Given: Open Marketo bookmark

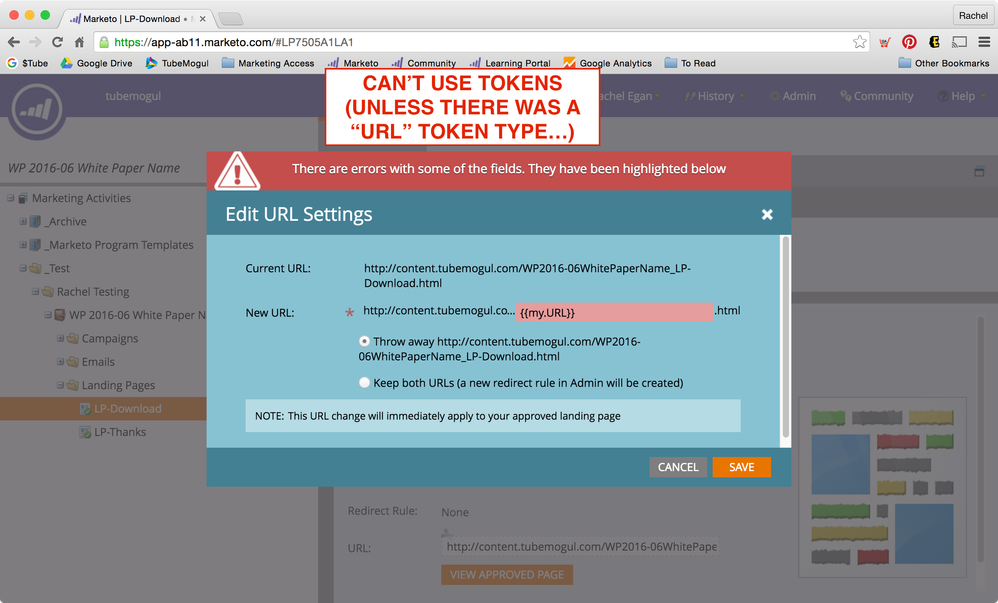Looking at the screenshot, I should [x=353, y=63].
